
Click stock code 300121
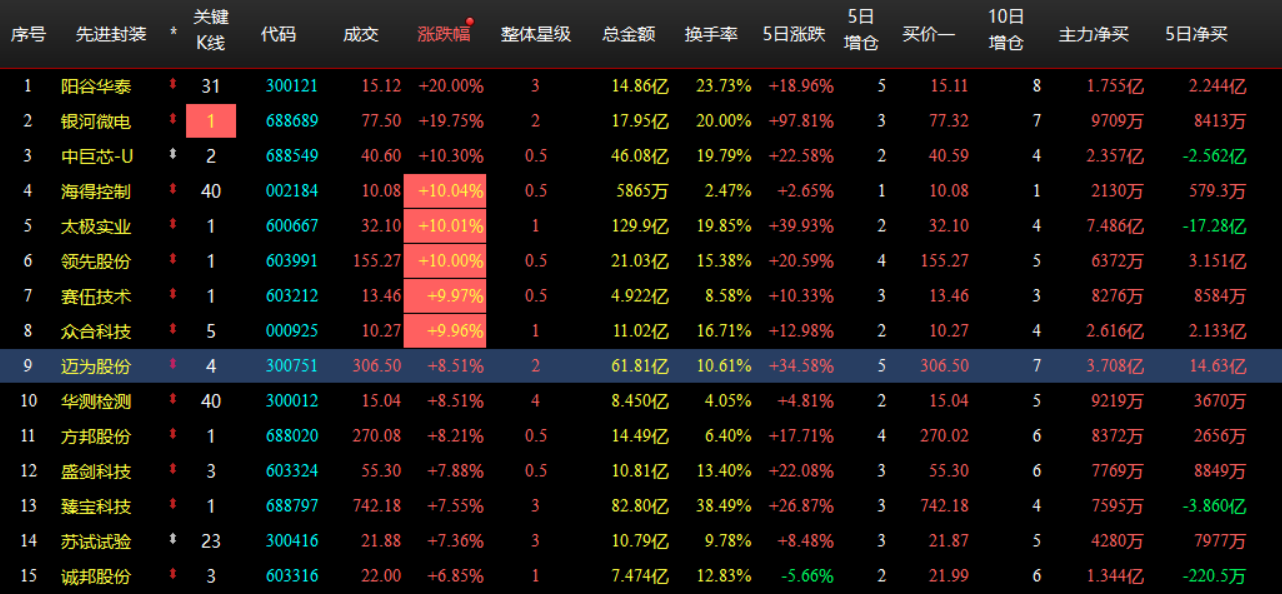click(x=292, y=87)
